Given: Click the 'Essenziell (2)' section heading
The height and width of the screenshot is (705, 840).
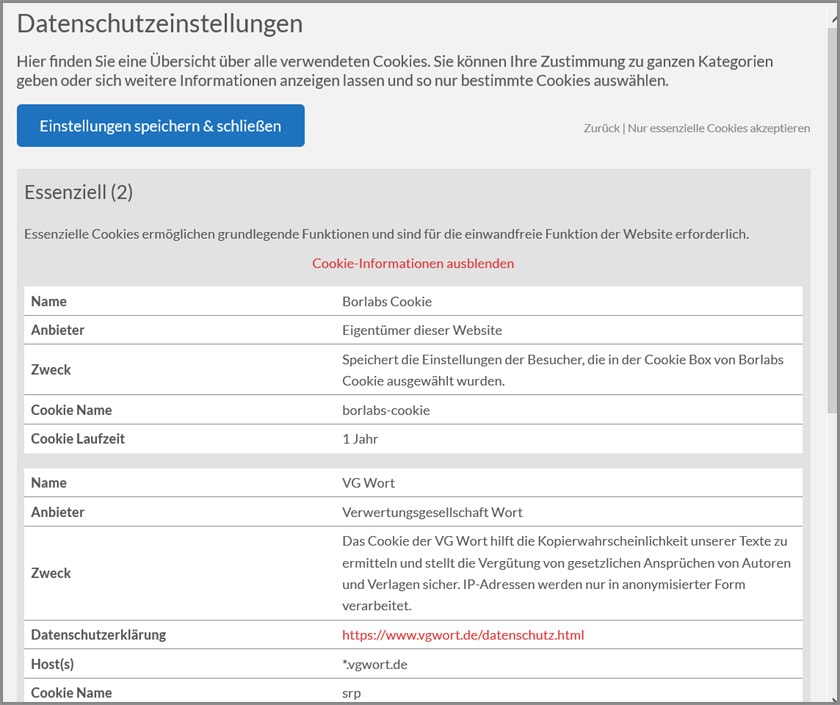Looking at the screenshot, I should (x=78, y=191).
